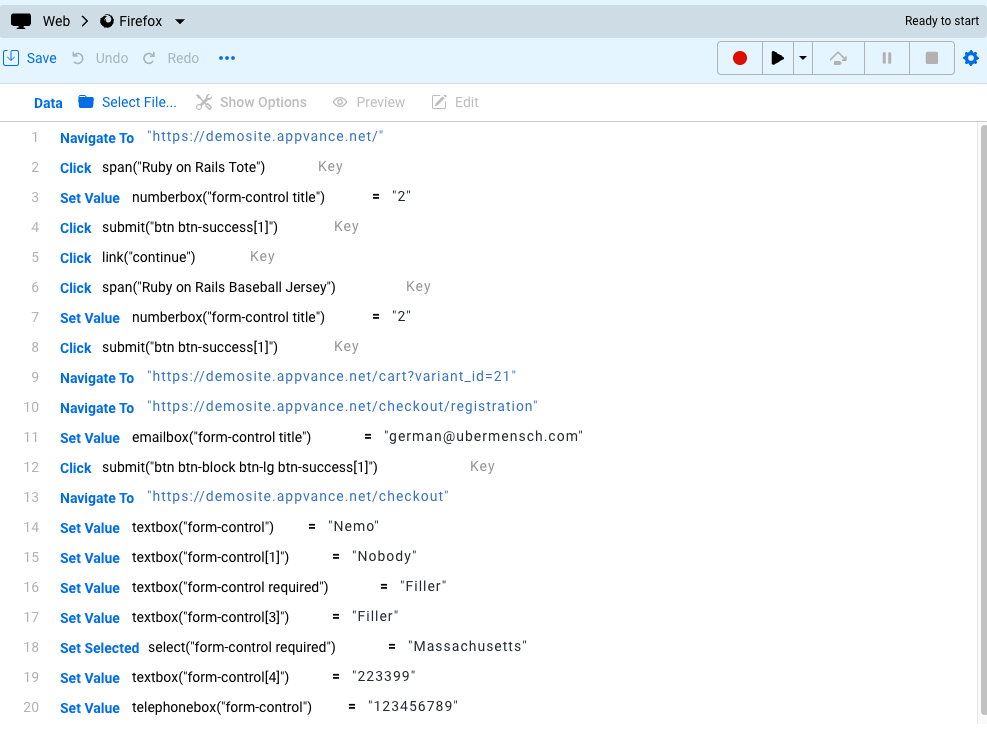Click the Set Selected action in step 18
This screenshot has height=731, width=987.
tap(99, 648)
